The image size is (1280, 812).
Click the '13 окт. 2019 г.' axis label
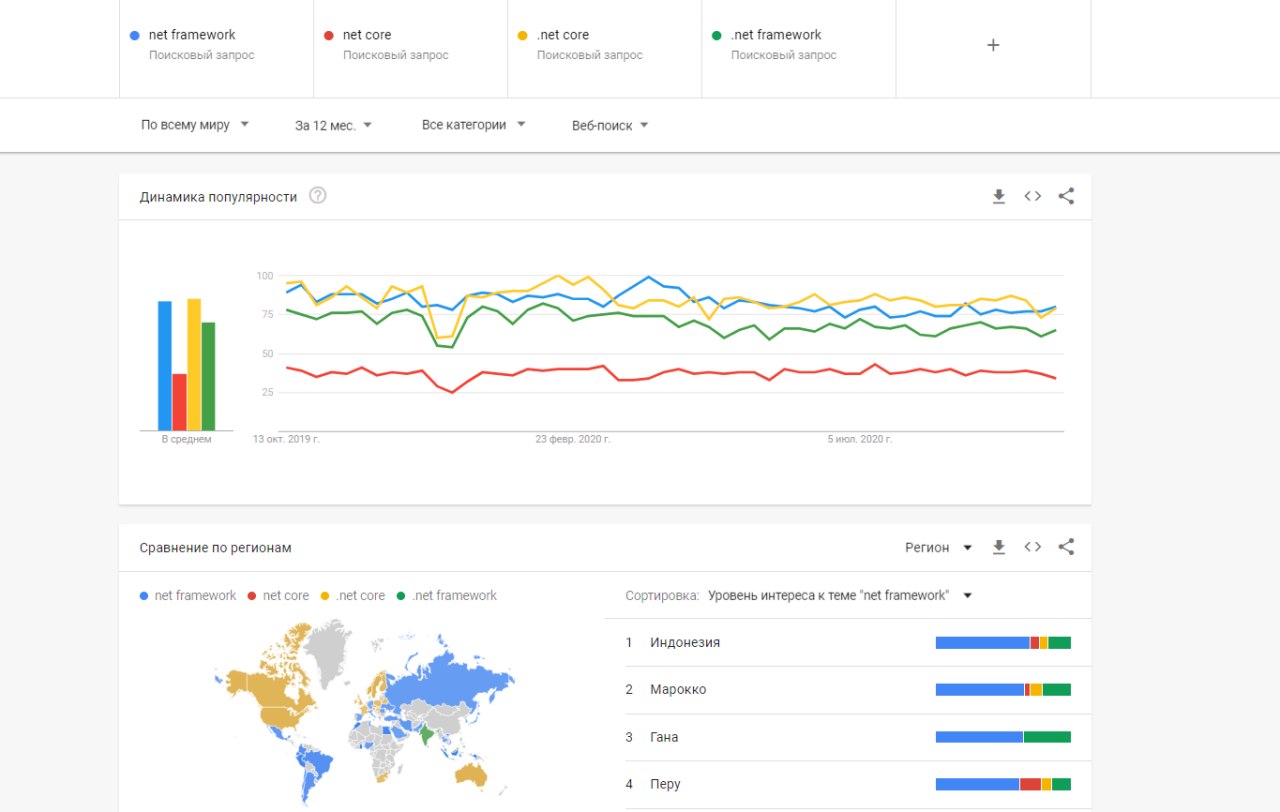coord(286,439)
